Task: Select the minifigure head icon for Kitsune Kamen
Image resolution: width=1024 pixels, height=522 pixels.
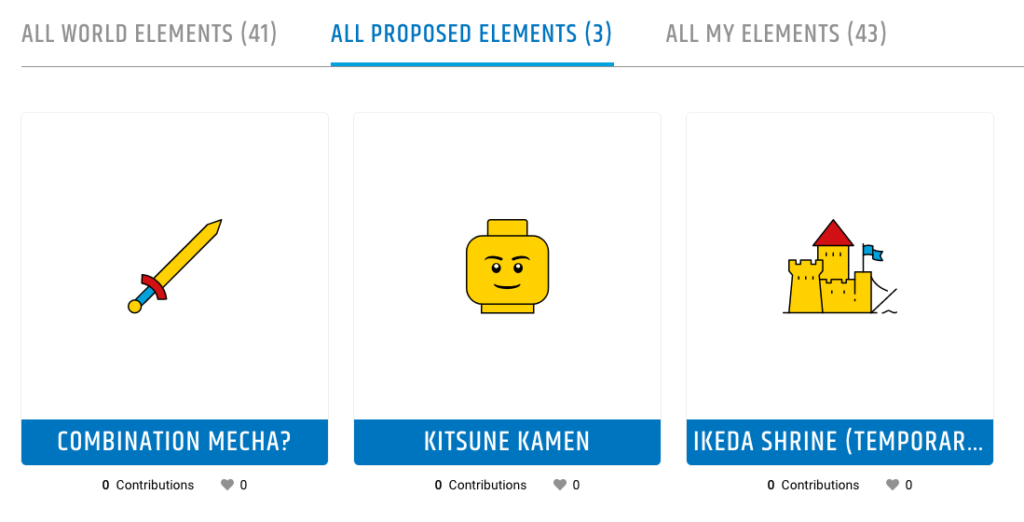Action: [507, 267]
